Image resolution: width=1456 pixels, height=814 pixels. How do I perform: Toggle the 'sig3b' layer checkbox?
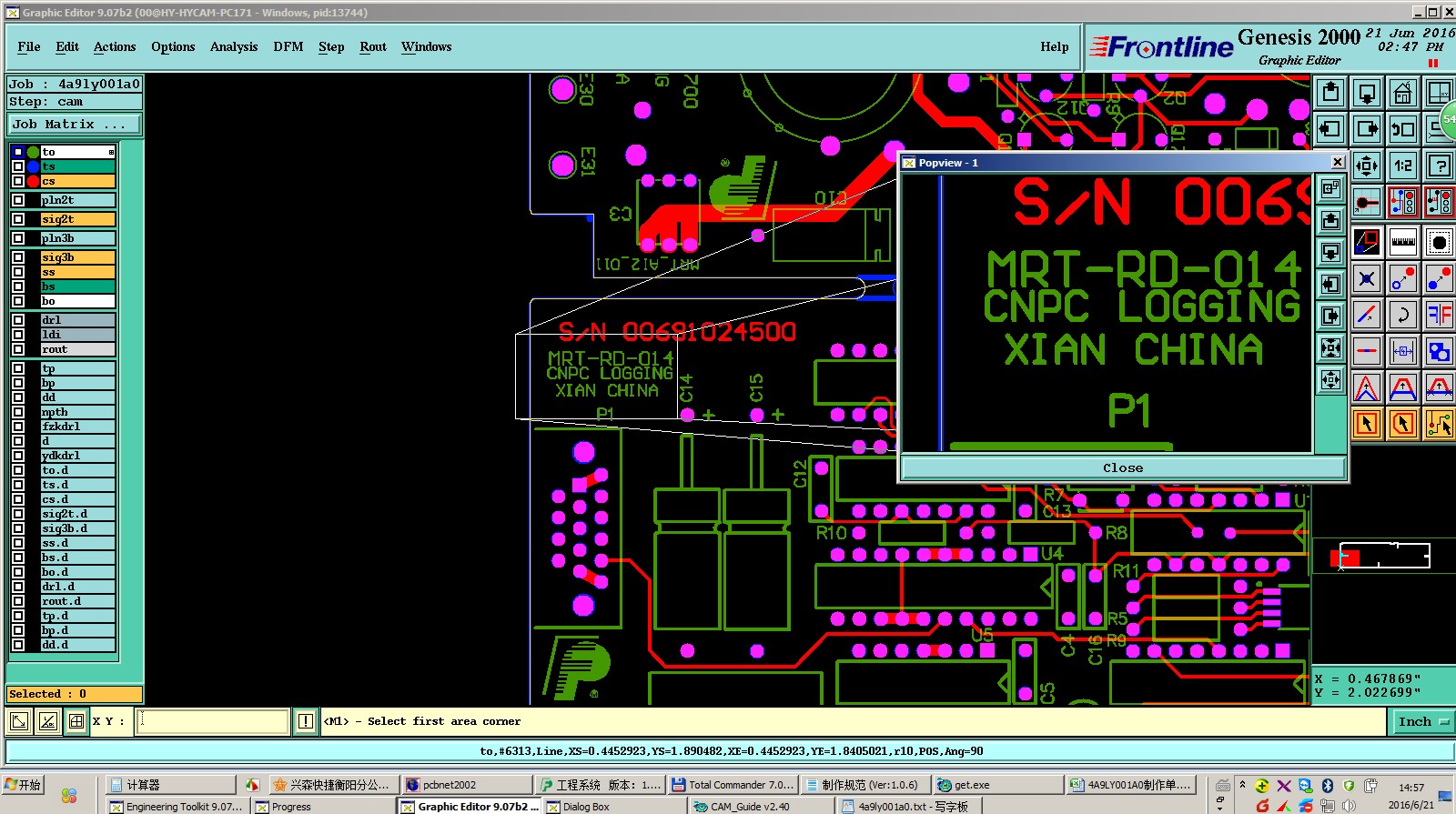point(18,257)
